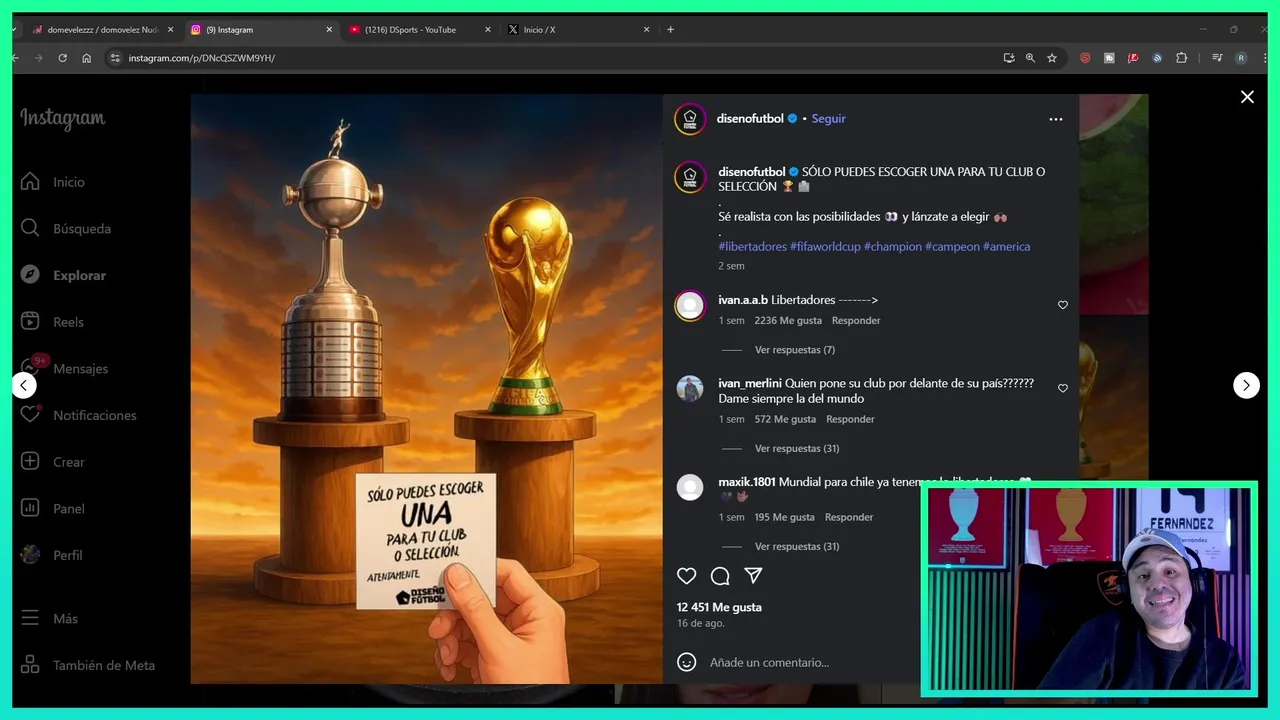Reply to ivan_merlini's comment
1280x720 pixels.
pyautogui.click(x=850, y=420)
